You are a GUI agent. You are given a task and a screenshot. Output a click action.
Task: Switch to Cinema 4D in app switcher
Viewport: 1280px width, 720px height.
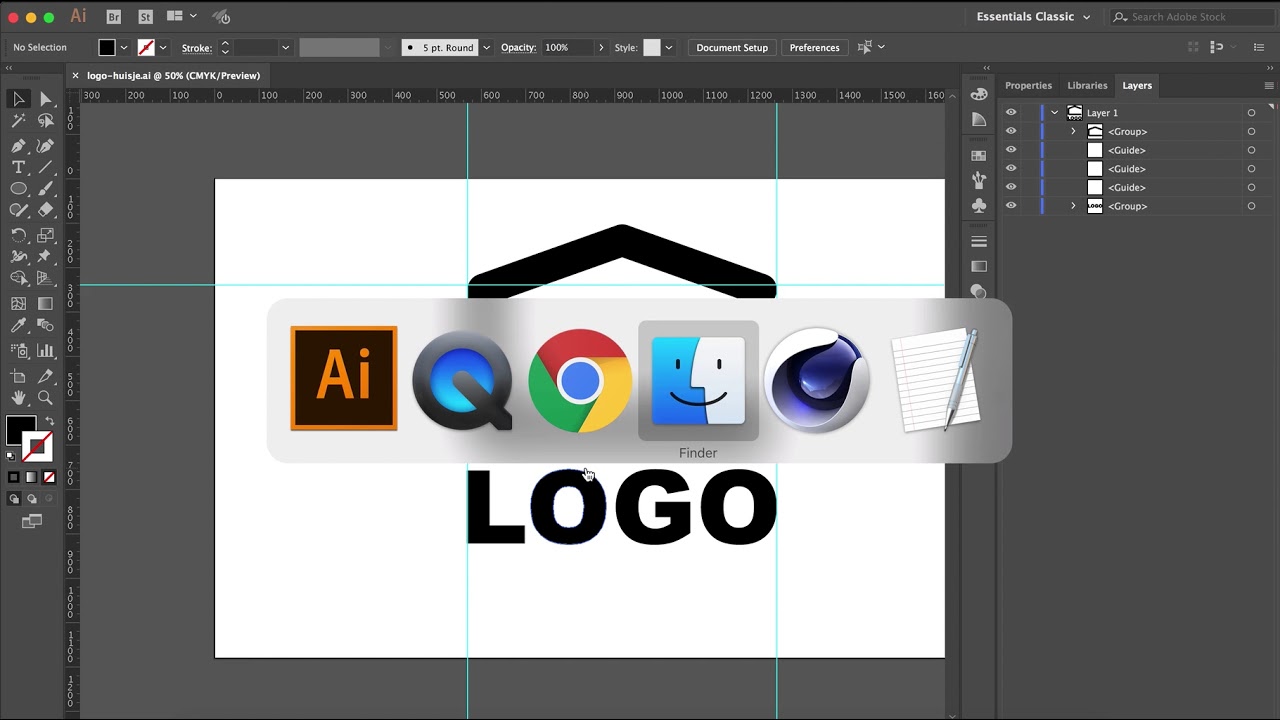816,380
